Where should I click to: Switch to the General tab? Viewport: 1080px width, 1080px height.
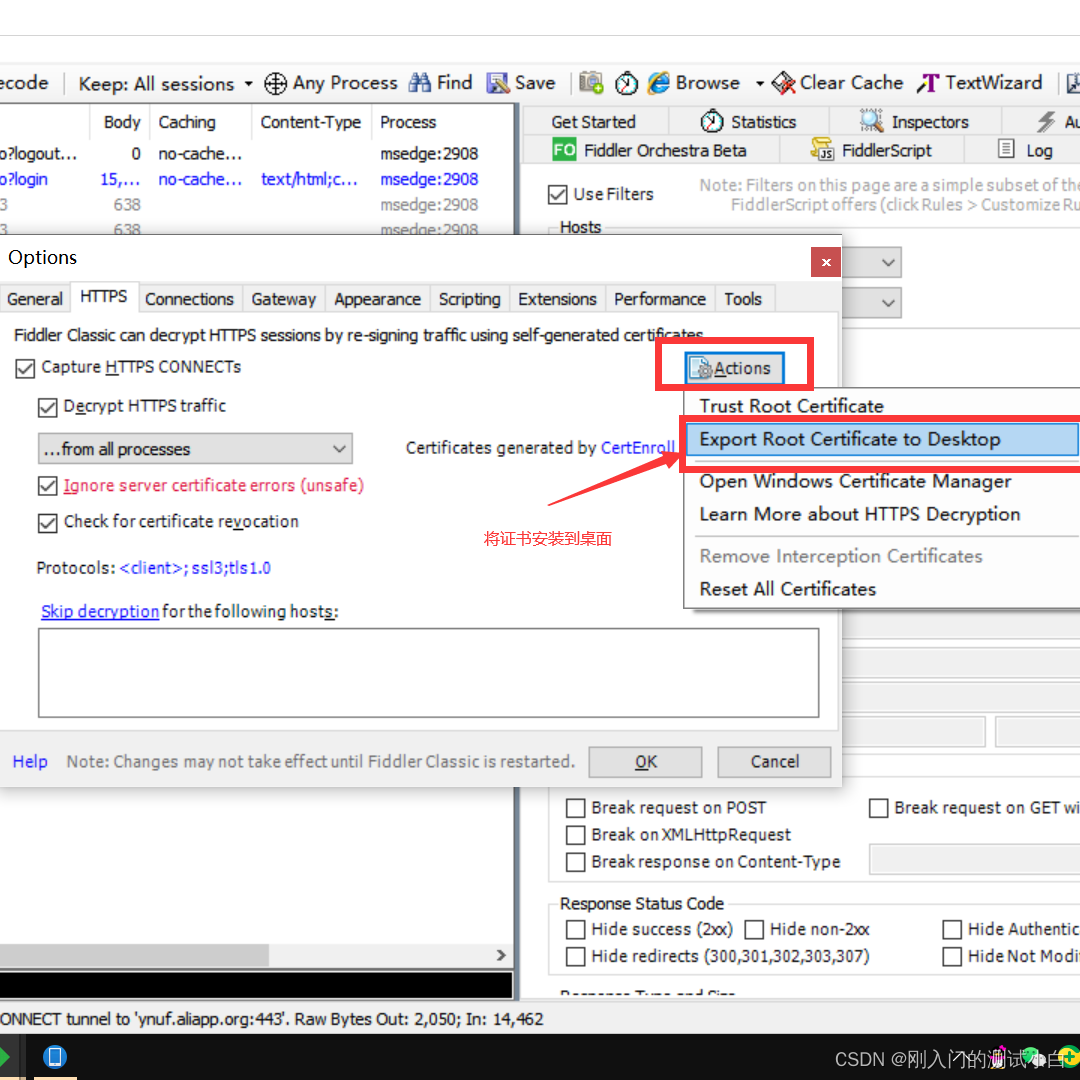tap(34, 299)
